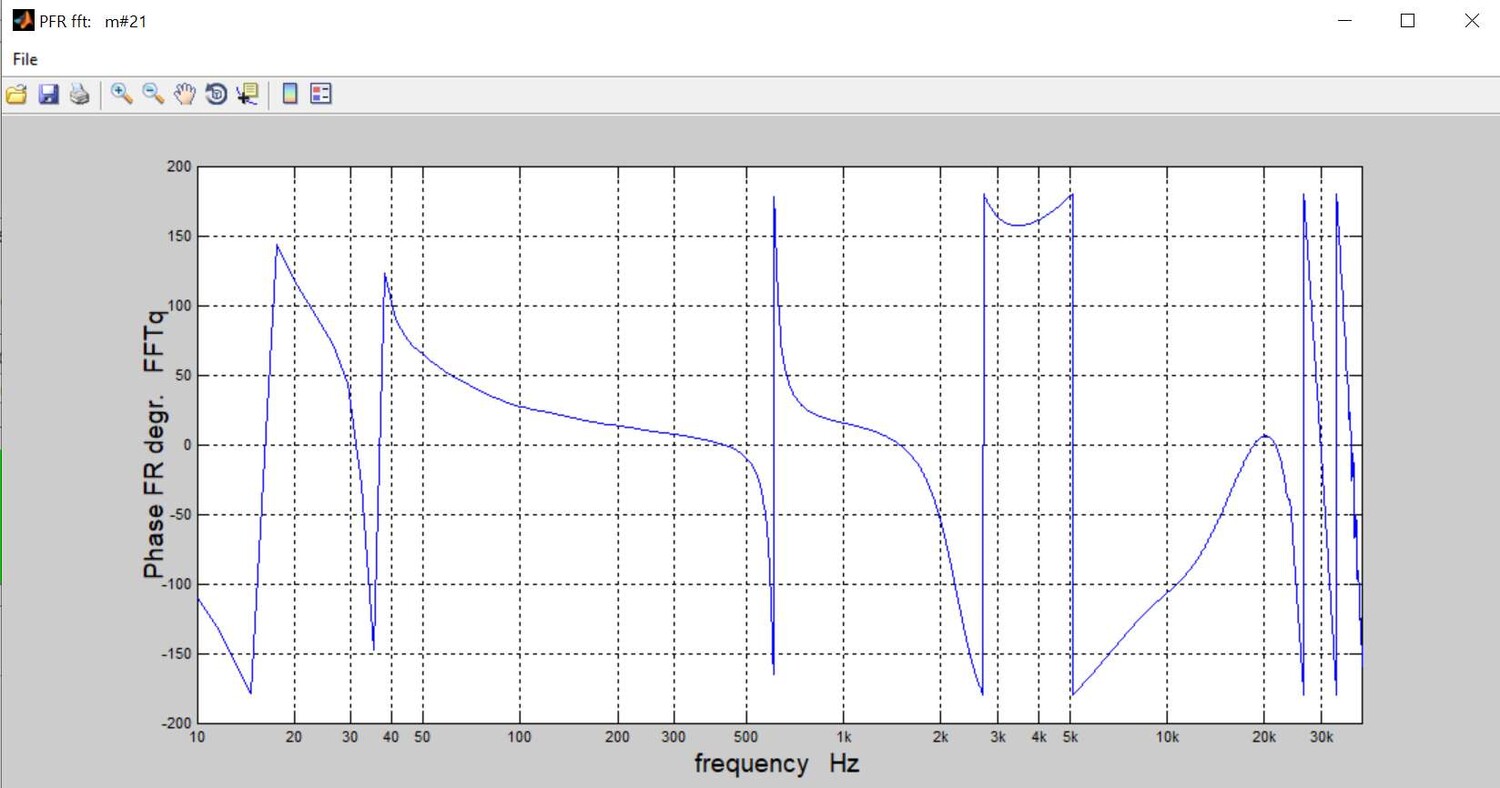Click the 'PFR fft: m#21' window title
The width and height of the screenshot is (1500, 788).
pyautogui.click(x=93, y=21)
